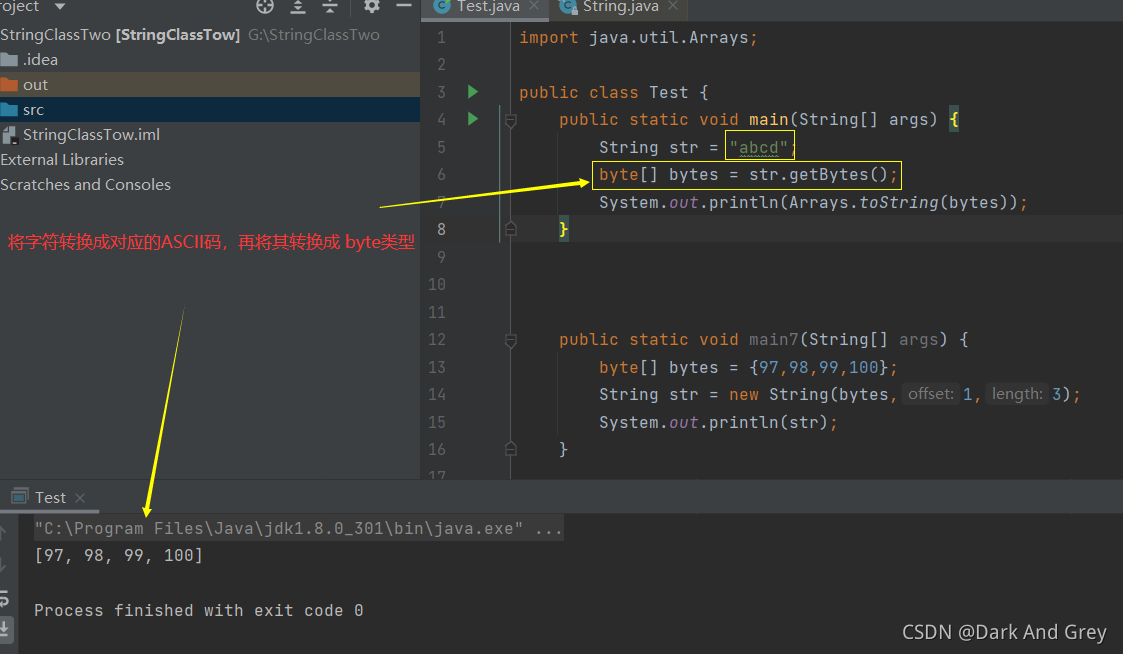The image size is (1123, 654).
Task: Select the src folder
Action: coord(210,110)
